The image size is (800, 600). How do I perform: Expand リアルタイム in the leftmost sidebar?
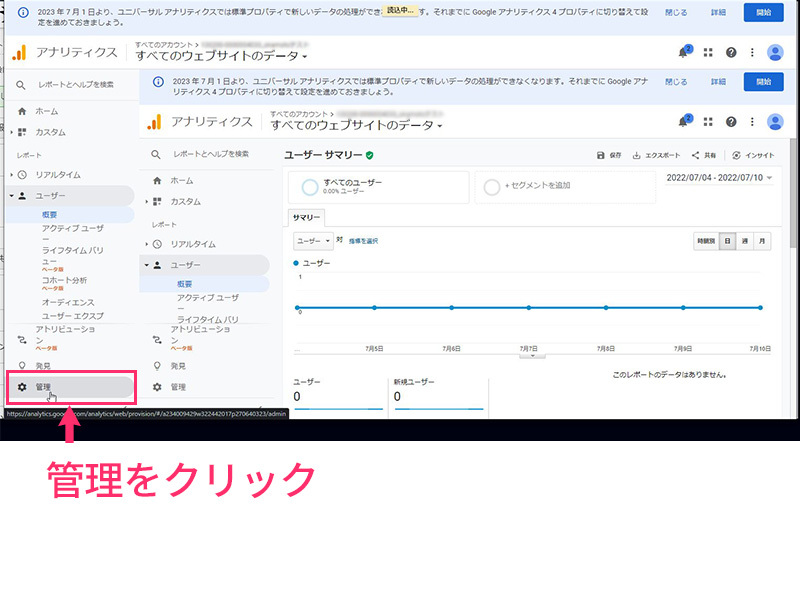point(11,175)
